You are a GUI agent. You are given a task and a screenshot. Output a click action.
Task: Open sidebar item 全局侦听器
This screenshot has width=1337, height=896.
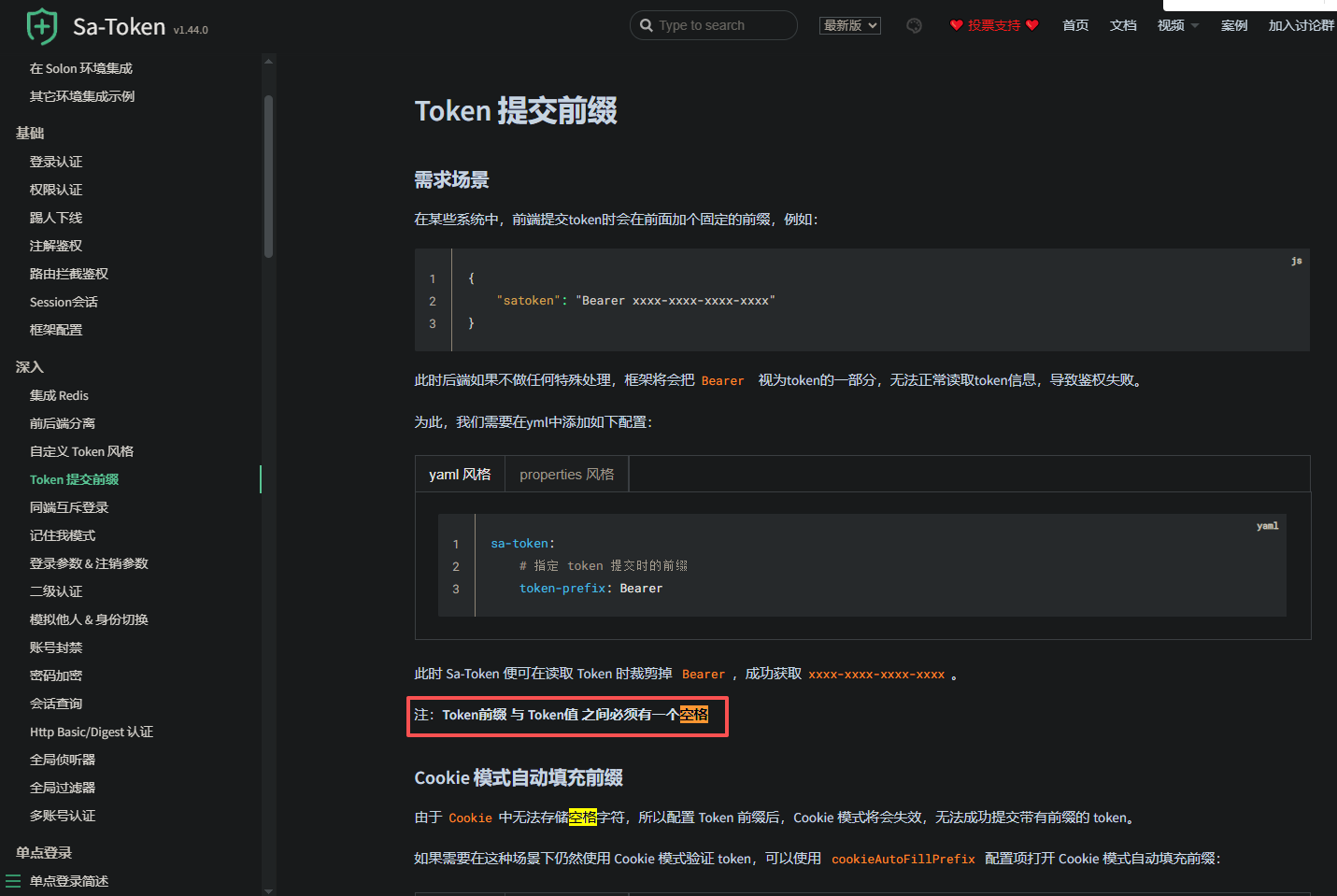click(63, 760)
